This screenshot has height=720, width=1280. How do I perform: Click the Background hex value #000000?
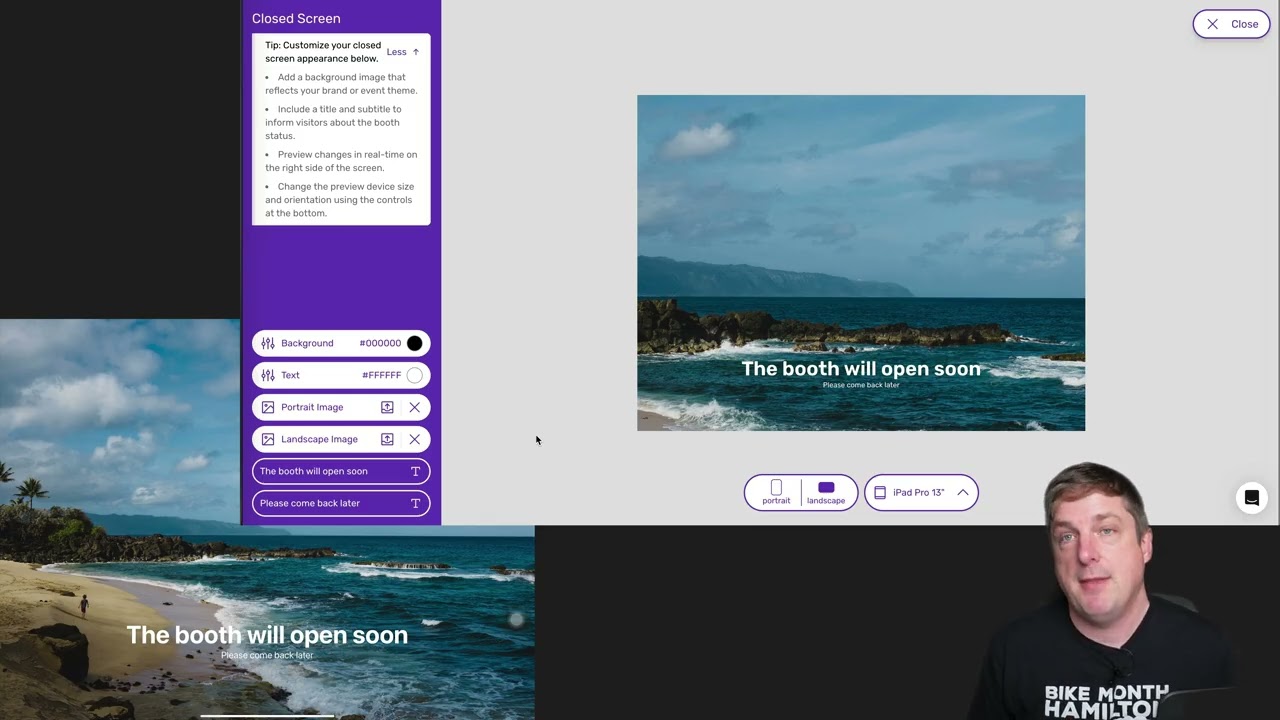pos(380,343)
